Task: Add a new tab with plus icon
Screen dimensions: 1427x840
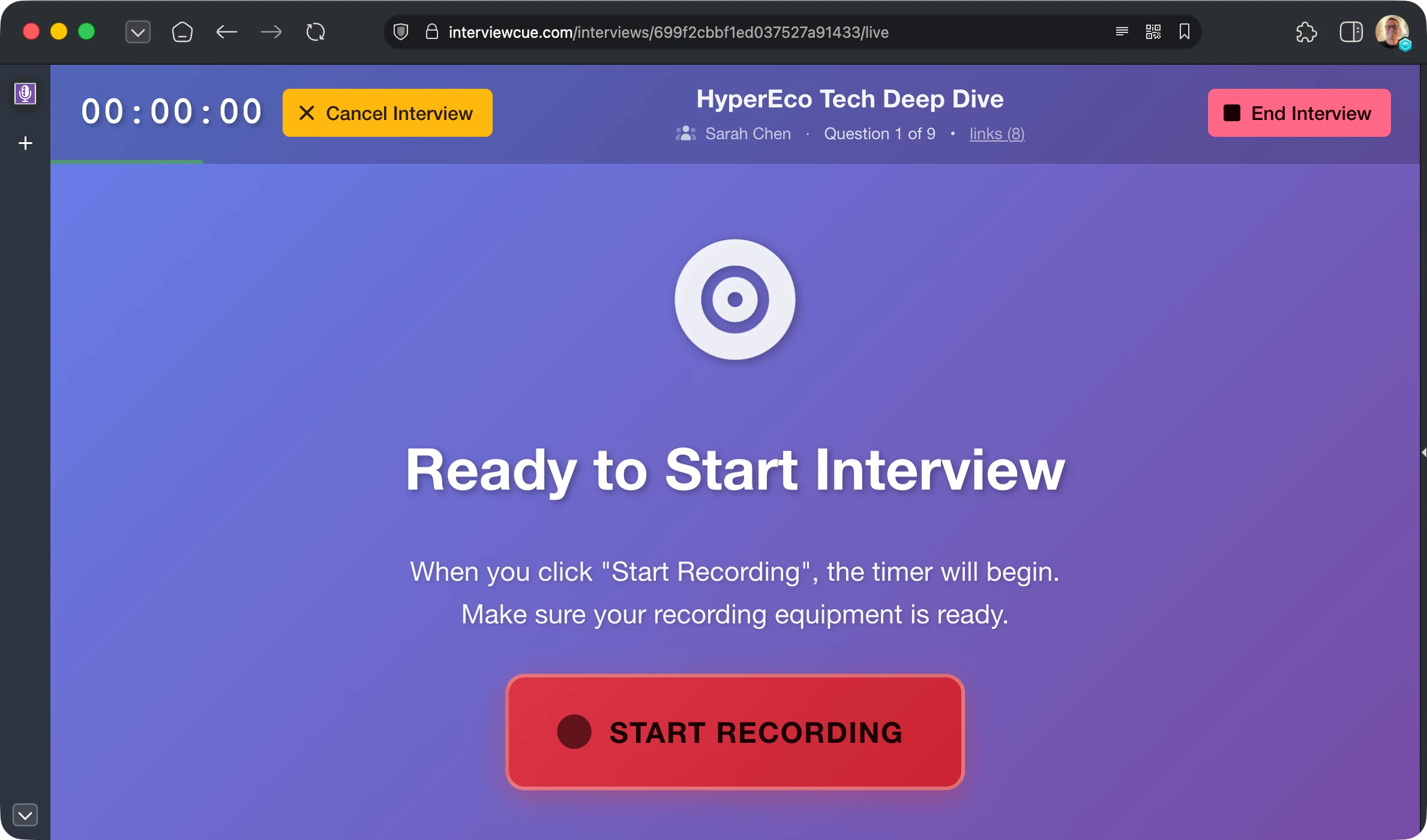Action: (x=25, y=143)
